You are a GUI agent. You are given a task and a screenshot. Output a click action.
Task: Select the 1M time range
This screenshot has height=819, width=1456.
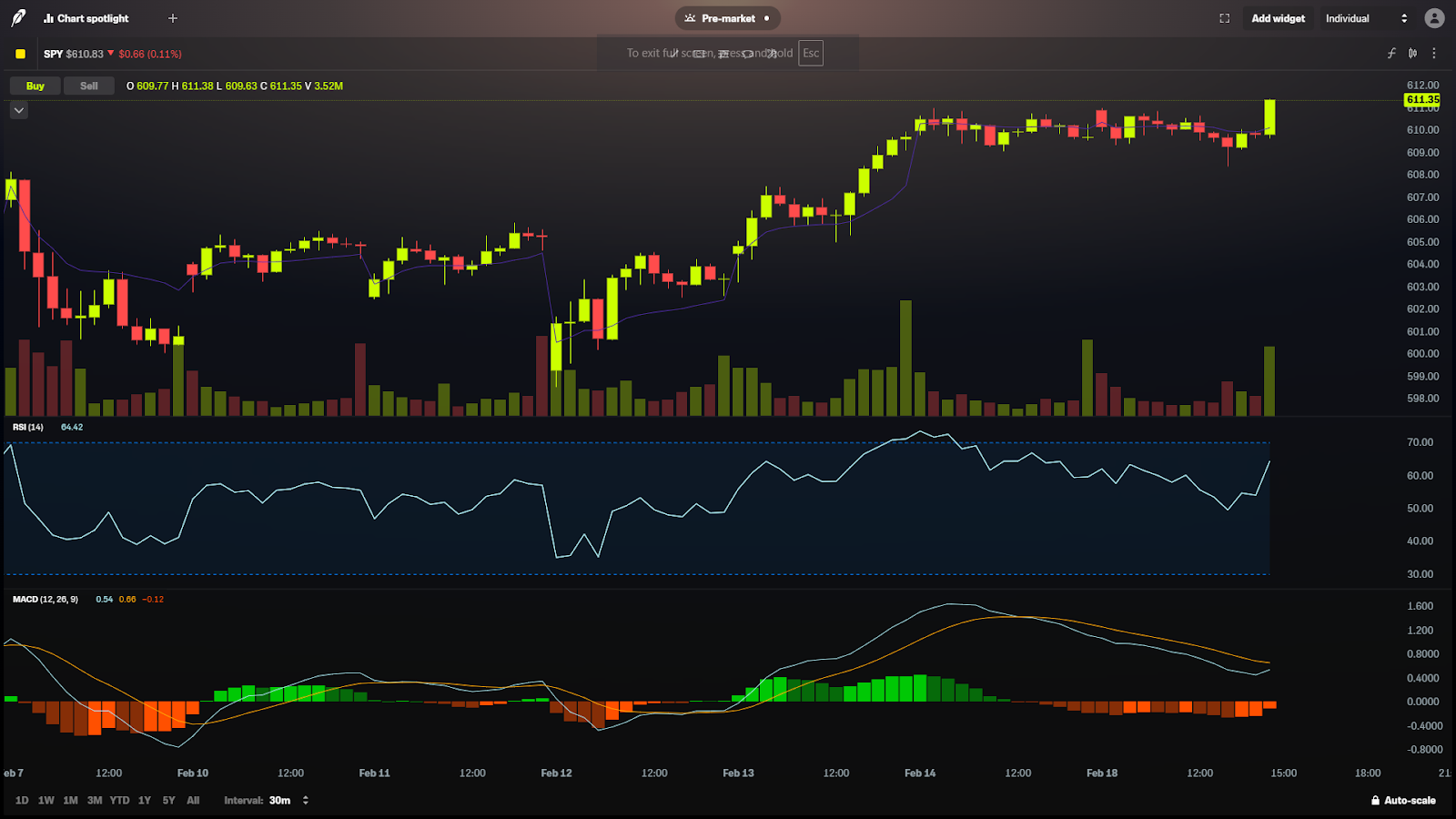tap(70, 801)
